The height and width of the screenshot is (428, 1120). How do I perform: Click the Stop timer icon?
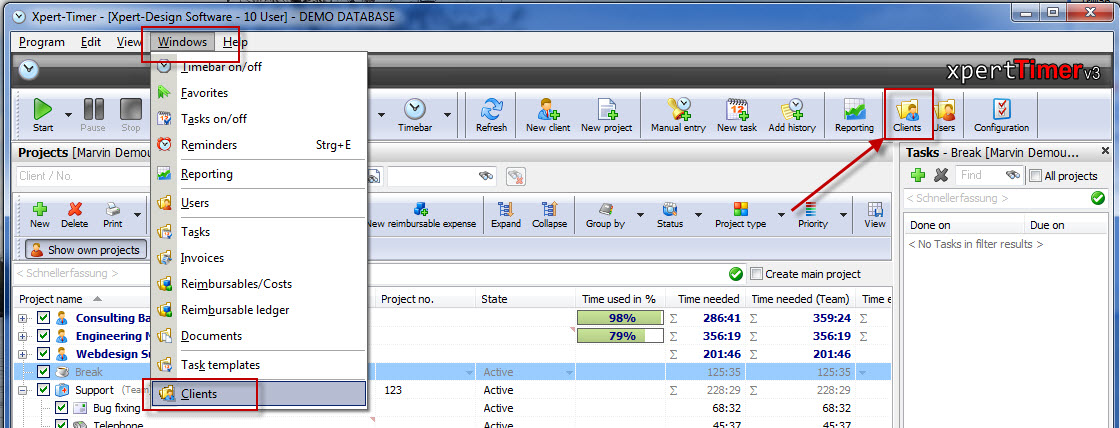tap(131, 115)
